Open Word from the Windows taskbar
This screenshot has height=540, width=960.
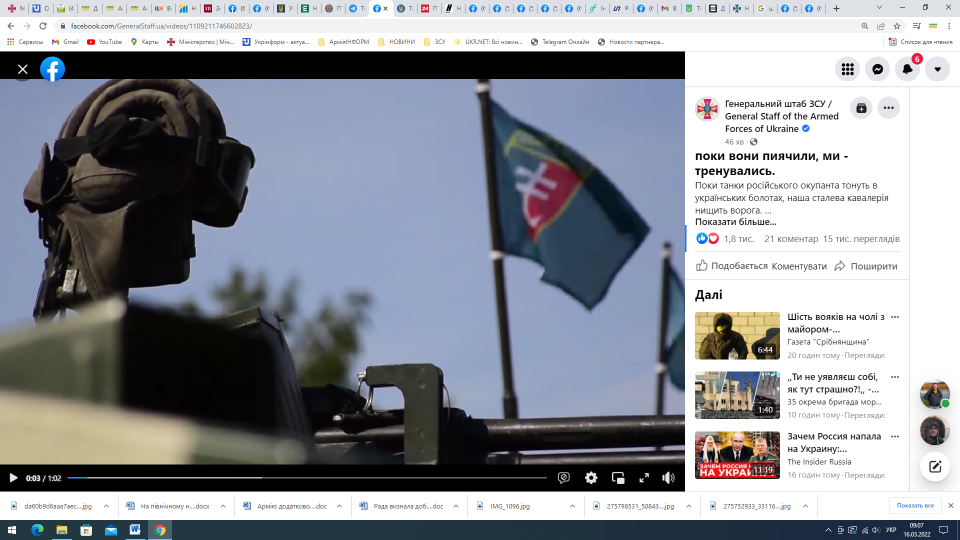click(135, 529)
